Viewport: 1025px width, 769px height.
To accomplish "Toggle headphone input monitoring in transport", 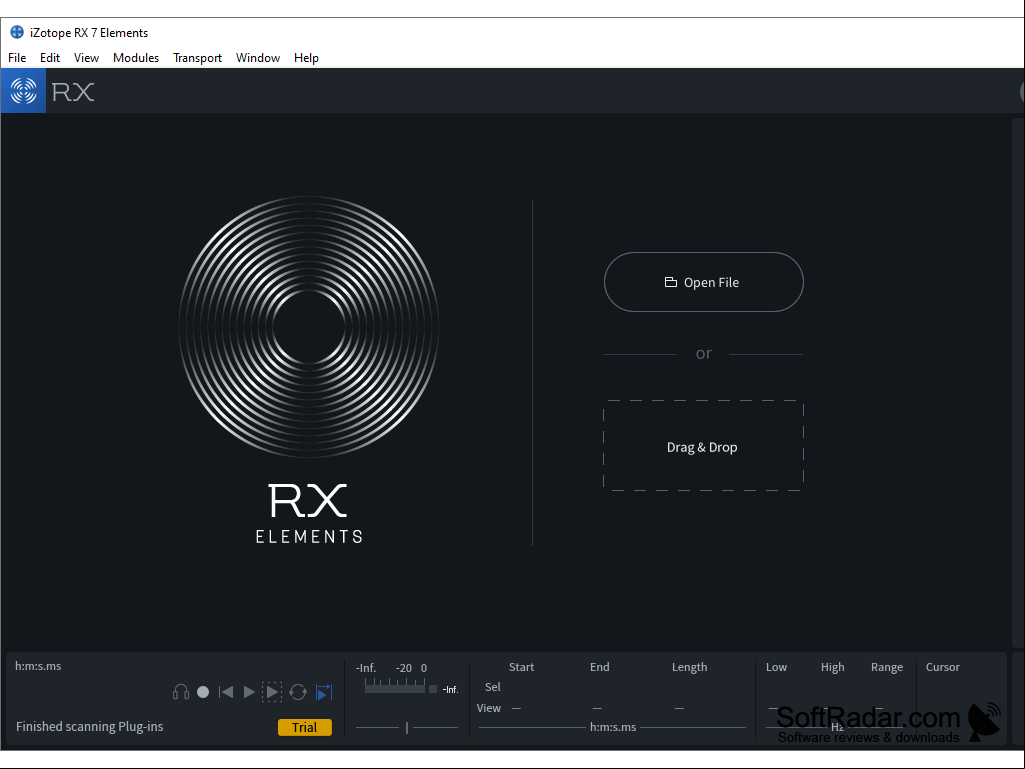I will [181, 692].
